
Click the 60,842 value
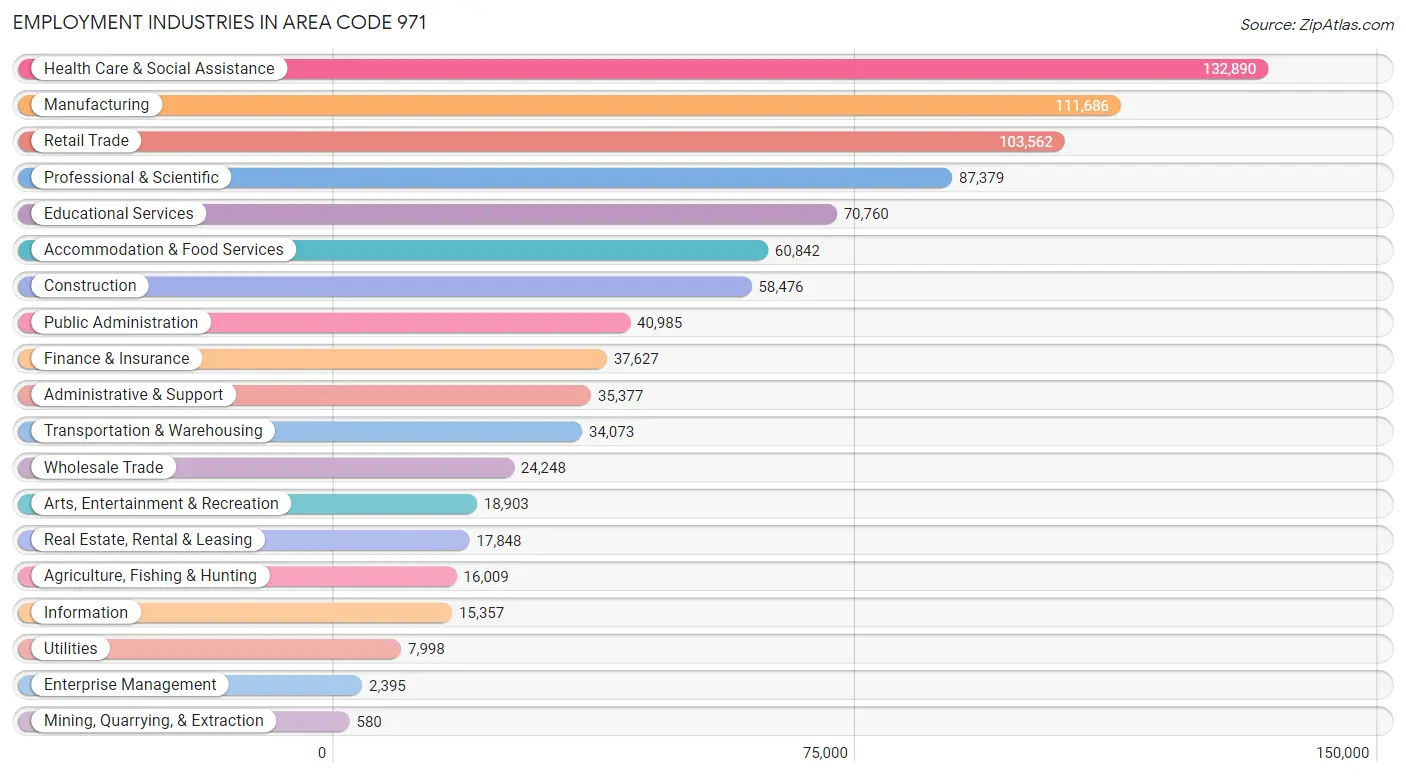pos(797,250)
